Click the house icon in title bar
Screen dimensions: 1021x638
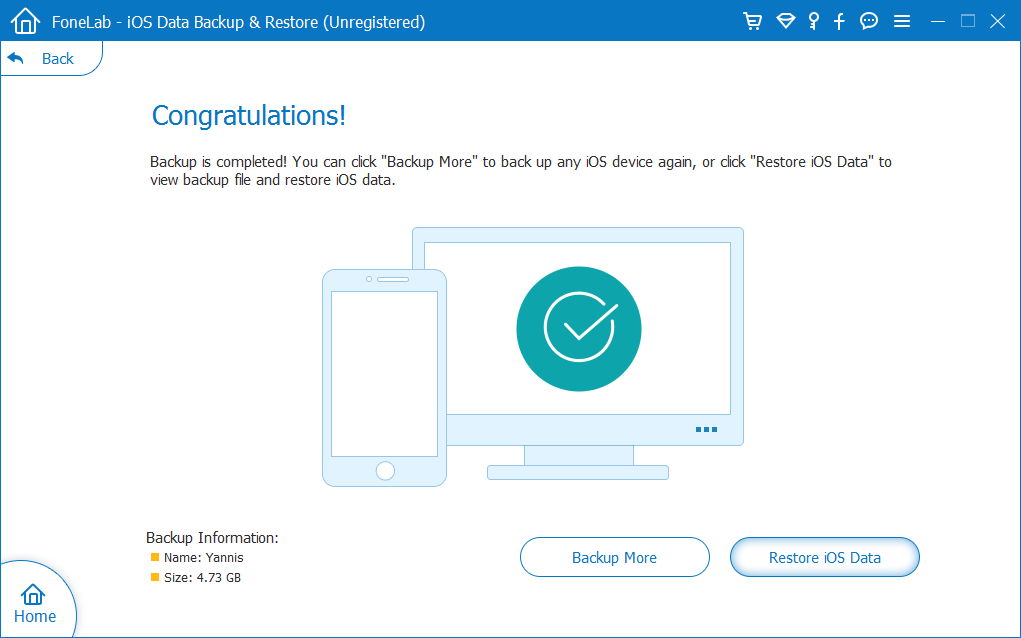24,21
